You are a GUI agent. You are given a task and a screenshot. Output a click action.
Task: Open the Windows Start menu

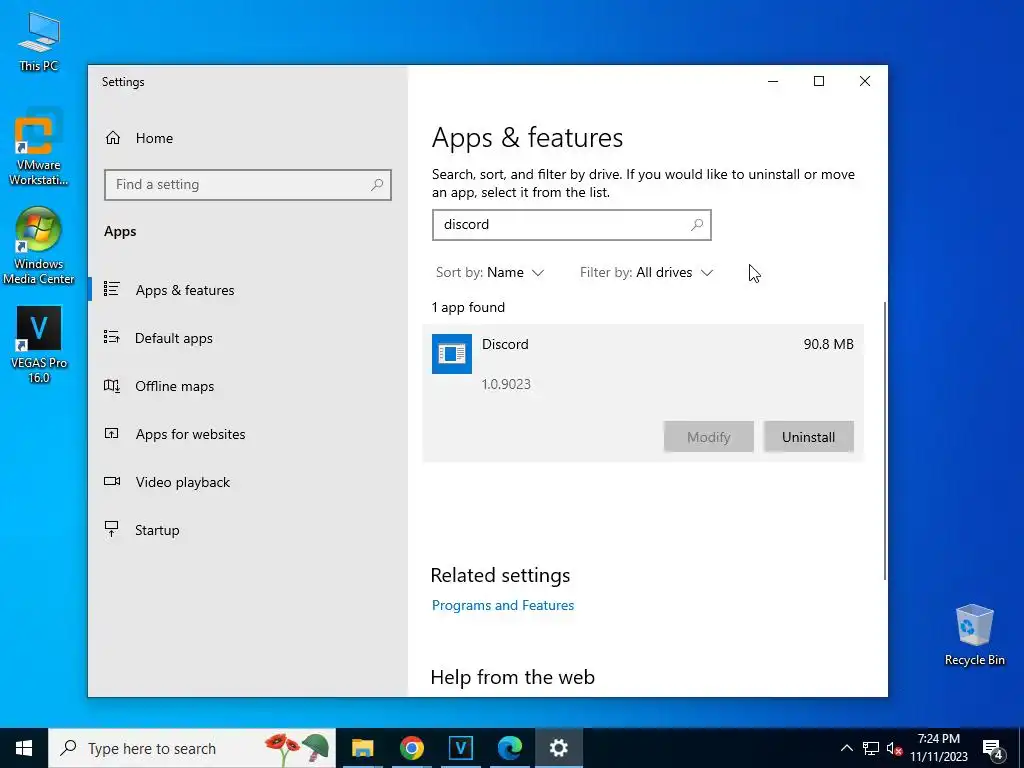(24, 748)
